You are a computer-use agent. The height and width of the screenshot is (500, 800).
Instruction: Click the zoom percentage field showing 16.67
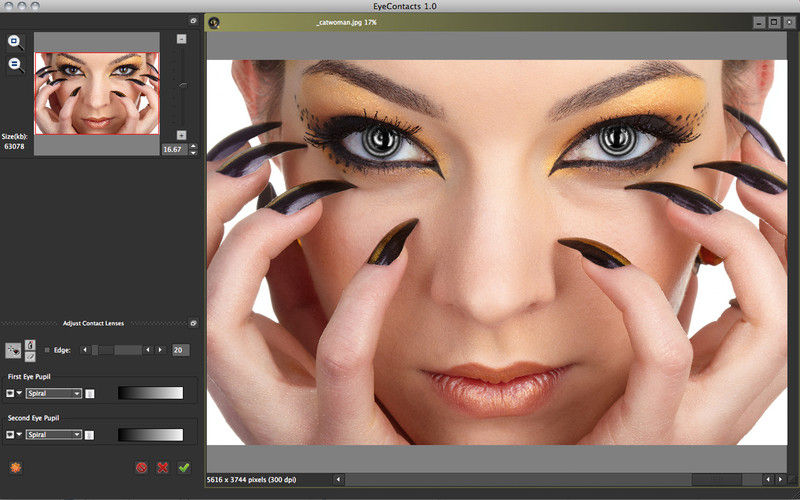click(x=175, y=149)
